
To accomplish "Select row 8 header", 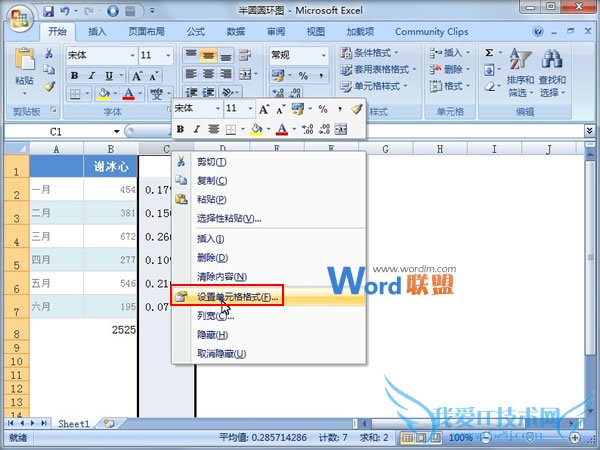I will pyautogui.click(x=17, y=329).
